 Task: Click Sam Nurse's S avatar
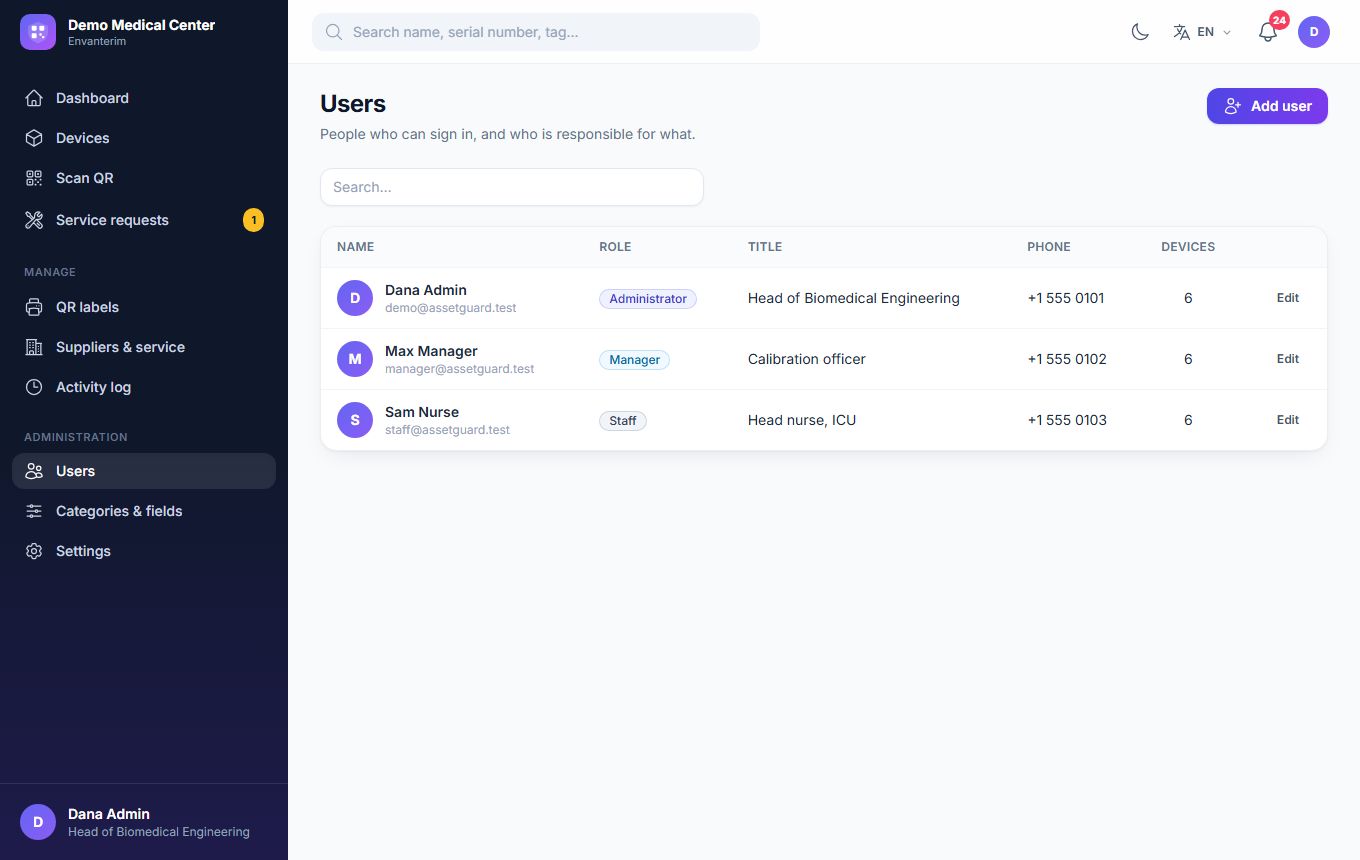[x=355, y=420]
